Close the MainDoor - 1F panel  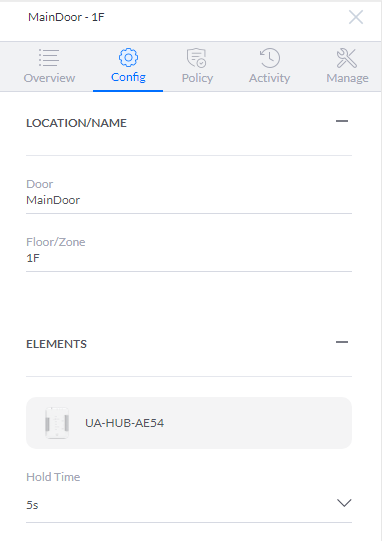[356, 17]
